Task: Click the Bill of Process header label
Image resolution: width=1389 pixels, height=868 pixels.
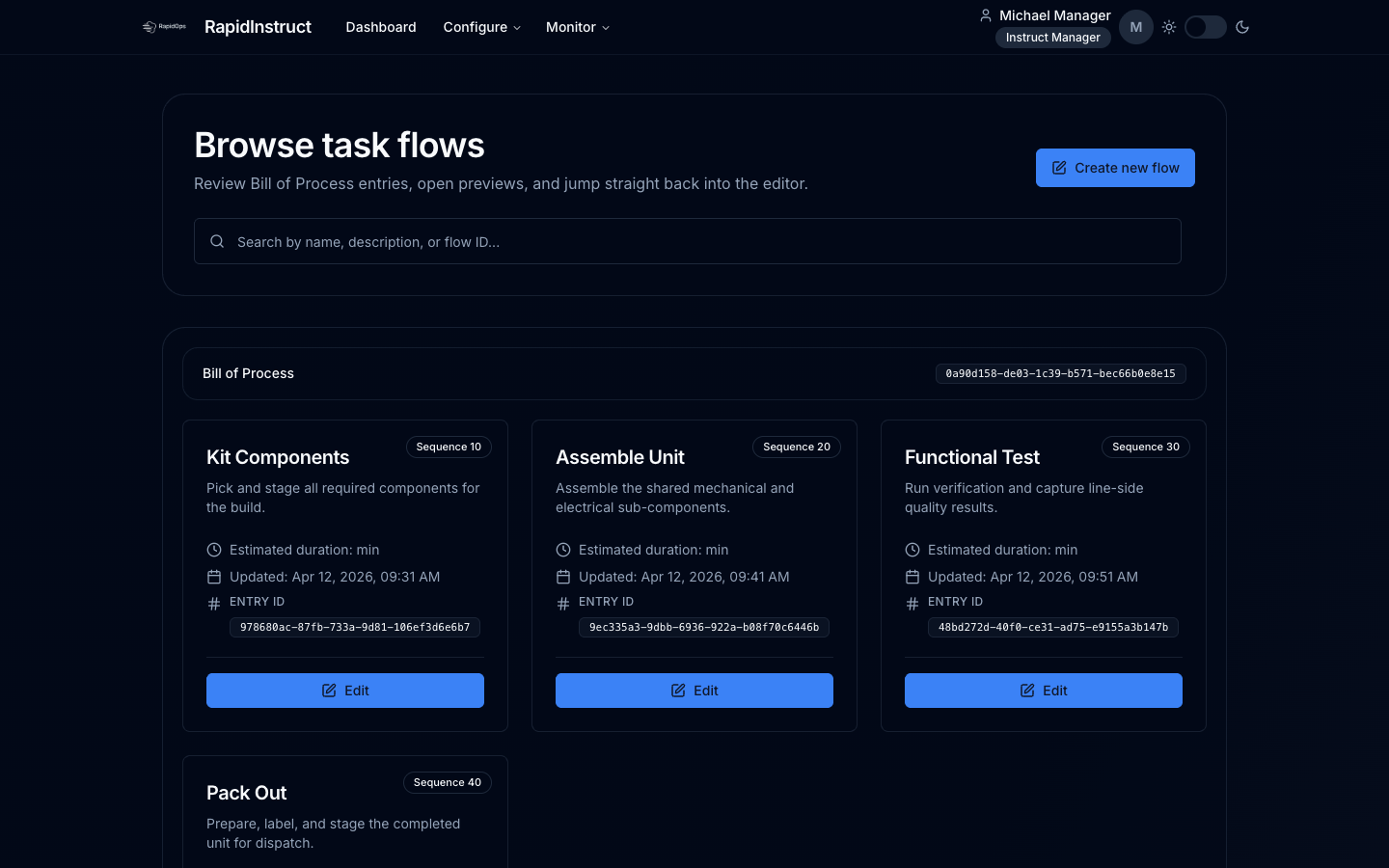Action: pyautogui.click(x=248, y=373)
